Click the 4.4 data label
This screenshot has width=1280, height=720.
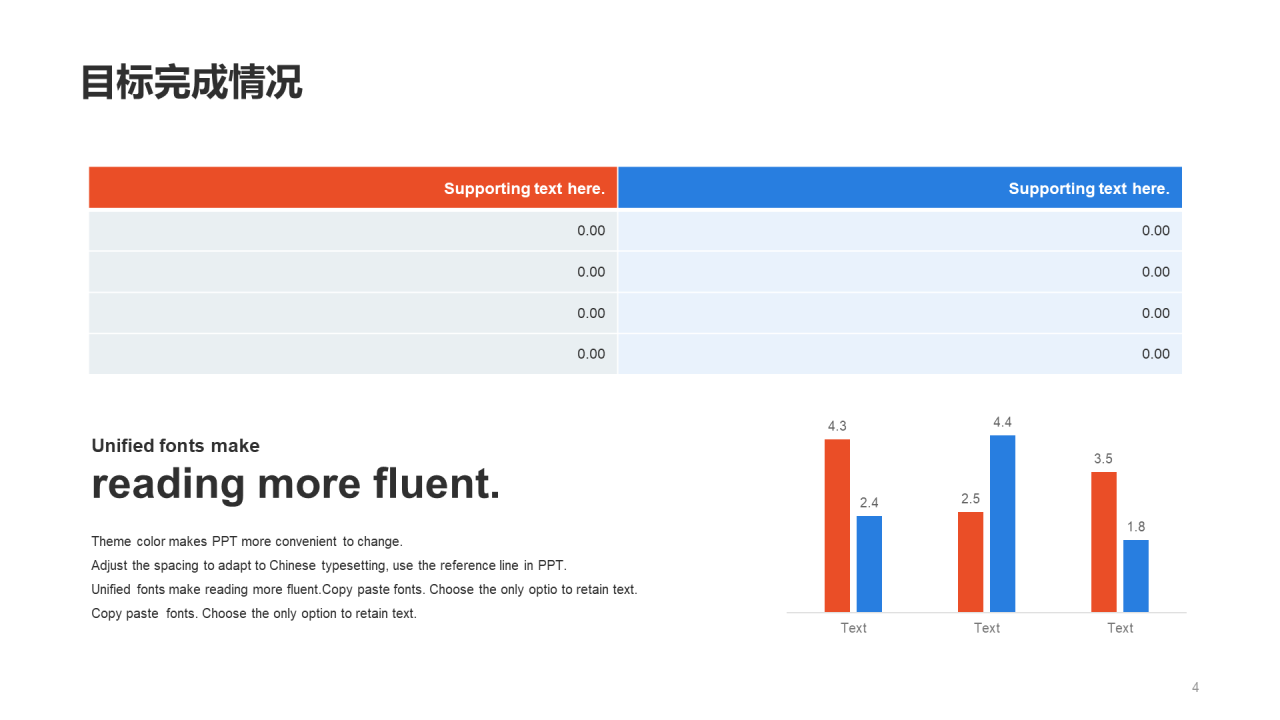(x=1002, y=422)
